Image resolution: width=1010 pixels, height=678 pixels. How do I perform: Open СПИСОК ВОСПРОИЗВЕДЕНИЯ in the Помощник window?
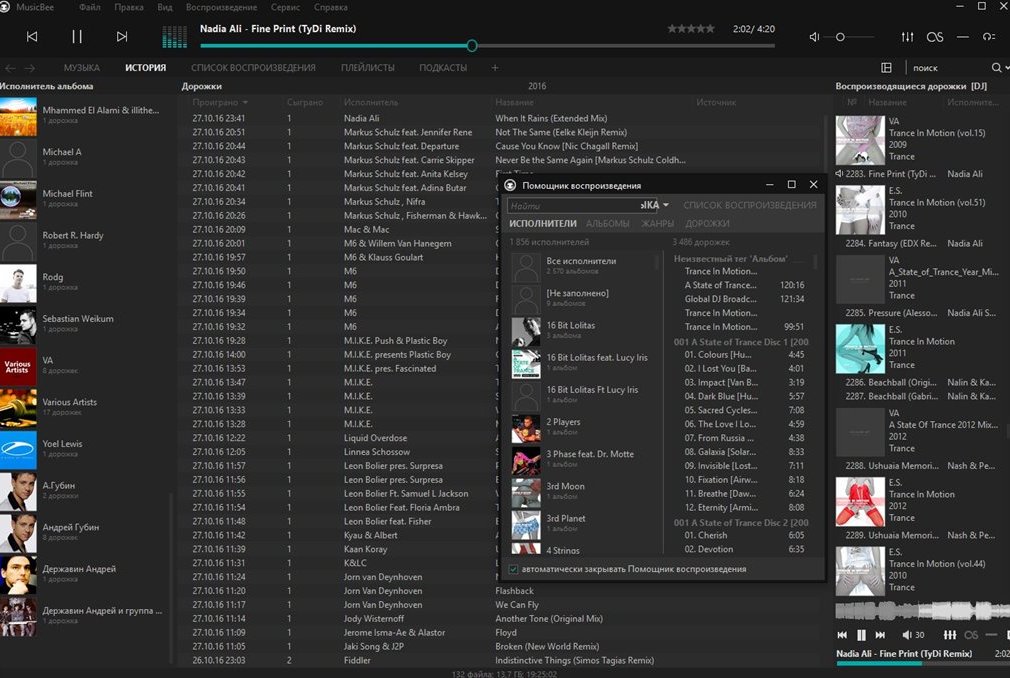[750, 205]
